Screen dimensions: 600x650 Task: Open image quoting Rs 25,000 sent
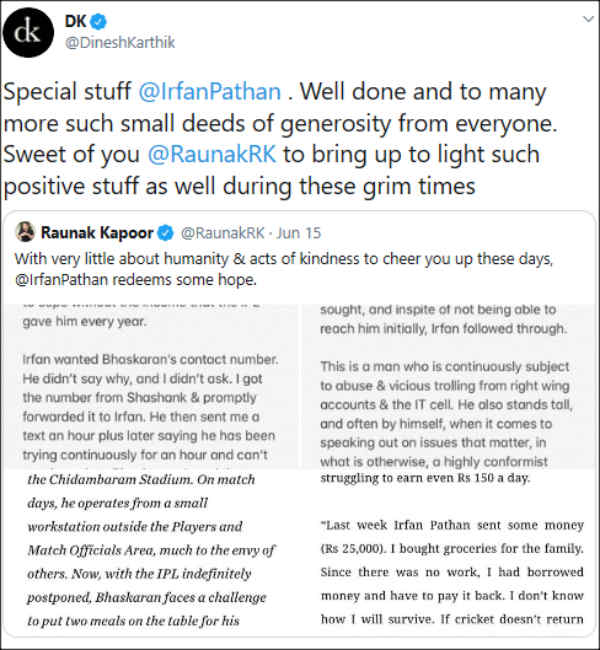coord(445,550)
